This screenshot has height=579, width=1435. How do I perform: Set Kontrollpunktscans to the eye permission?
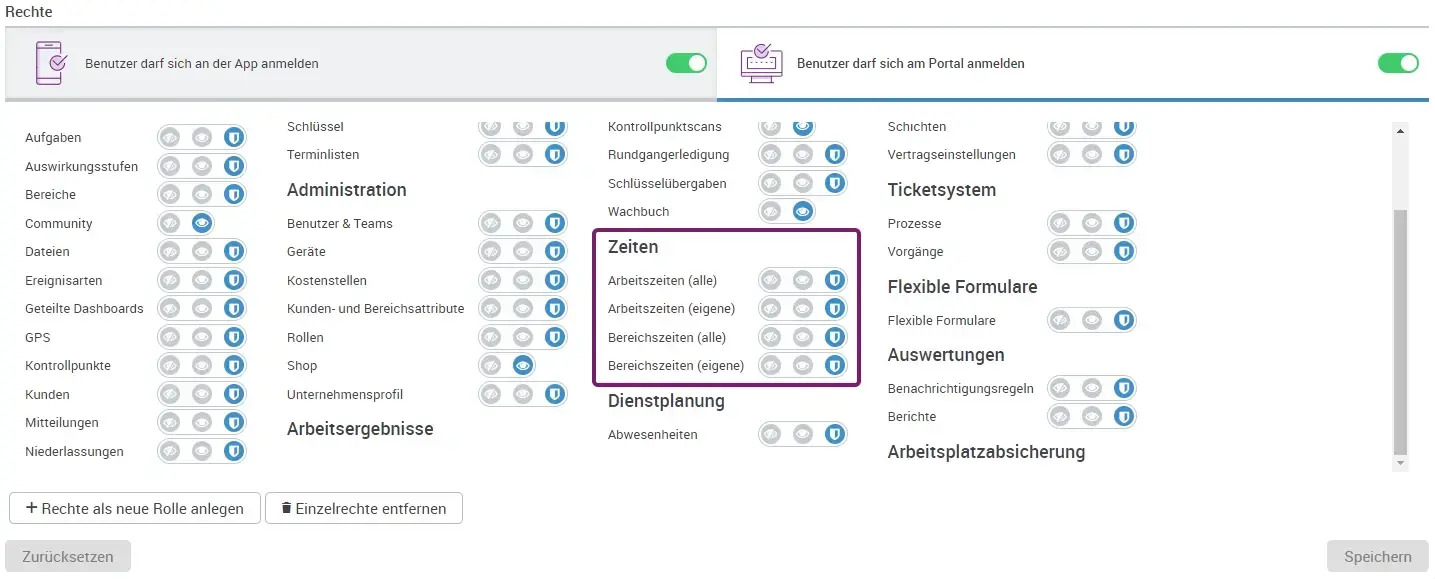(802, 126)
